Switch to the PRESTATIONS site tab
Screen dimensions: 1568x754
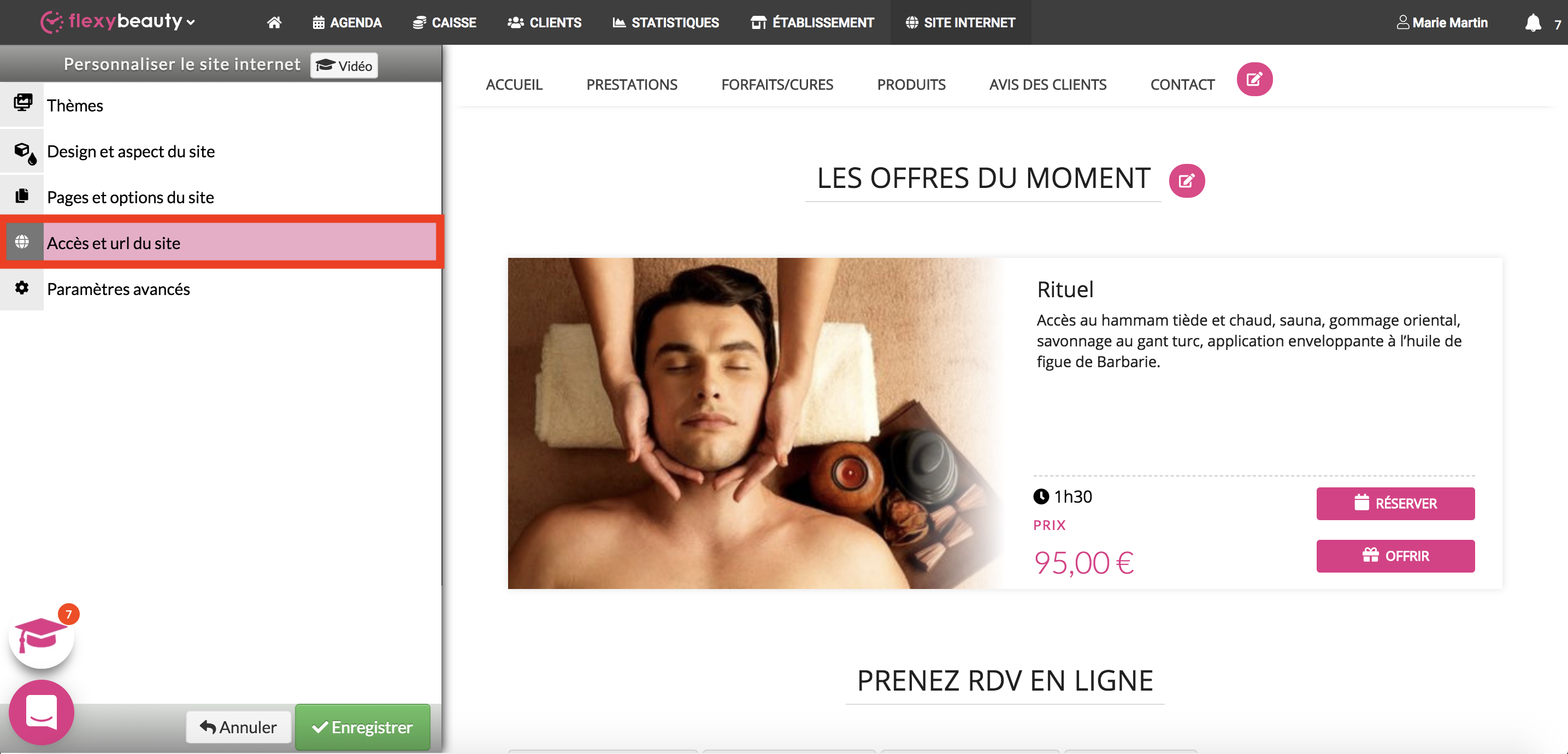pyautogui.click(x=631, y=85)
